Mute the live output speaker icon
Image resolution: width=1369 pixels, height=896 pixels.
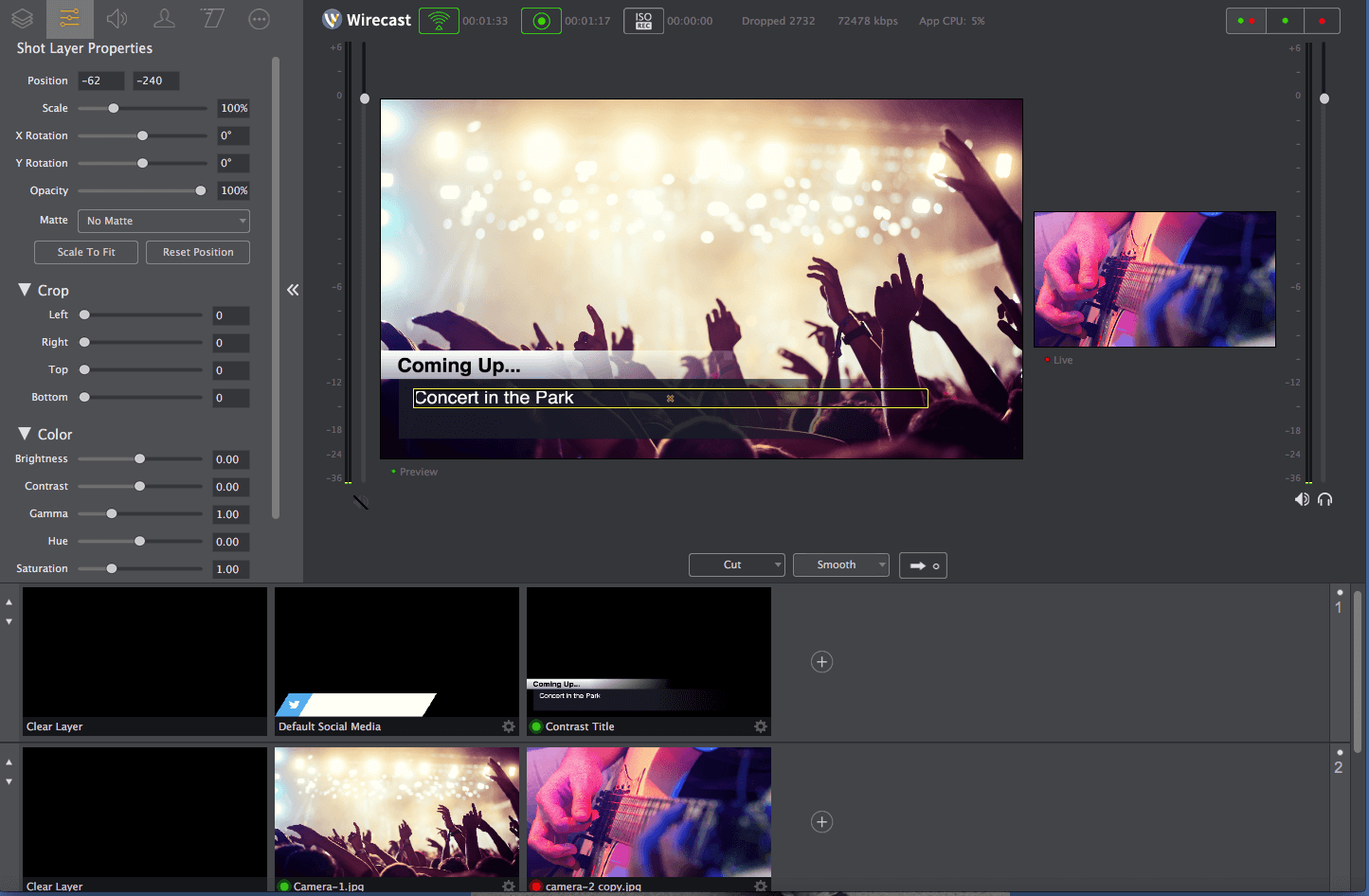click(1302, 499)
